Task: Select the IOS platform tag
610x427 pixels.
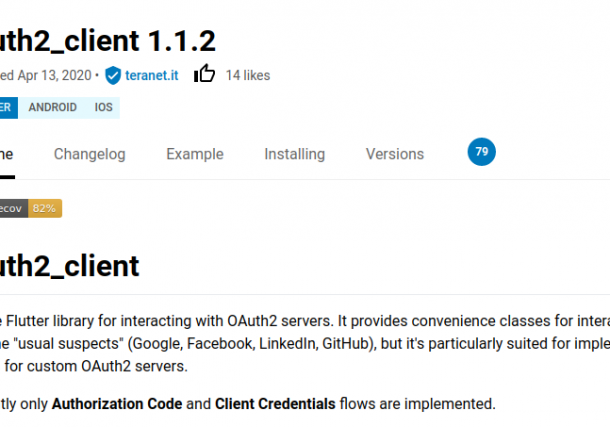Action: [x=103, y=107]
